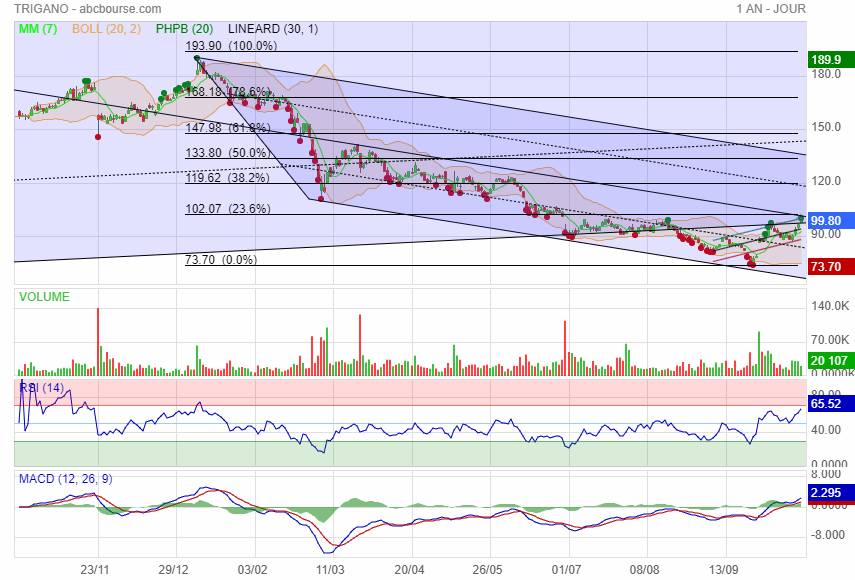Click the 180.0 price axis value
The height and width of the screenshot is (580, 855).
click(826, 74)
